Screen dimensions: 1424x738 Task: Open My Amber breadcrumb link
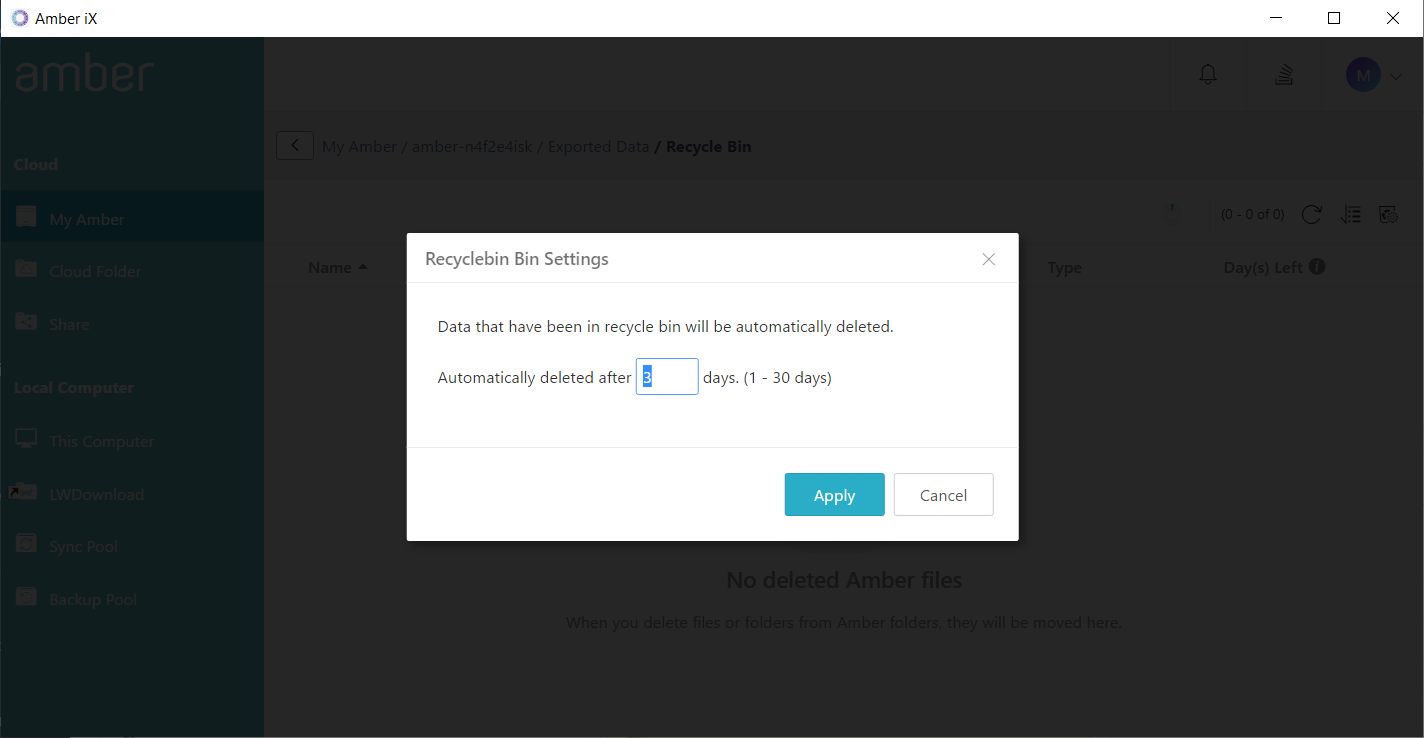click(x=359, y=147)
